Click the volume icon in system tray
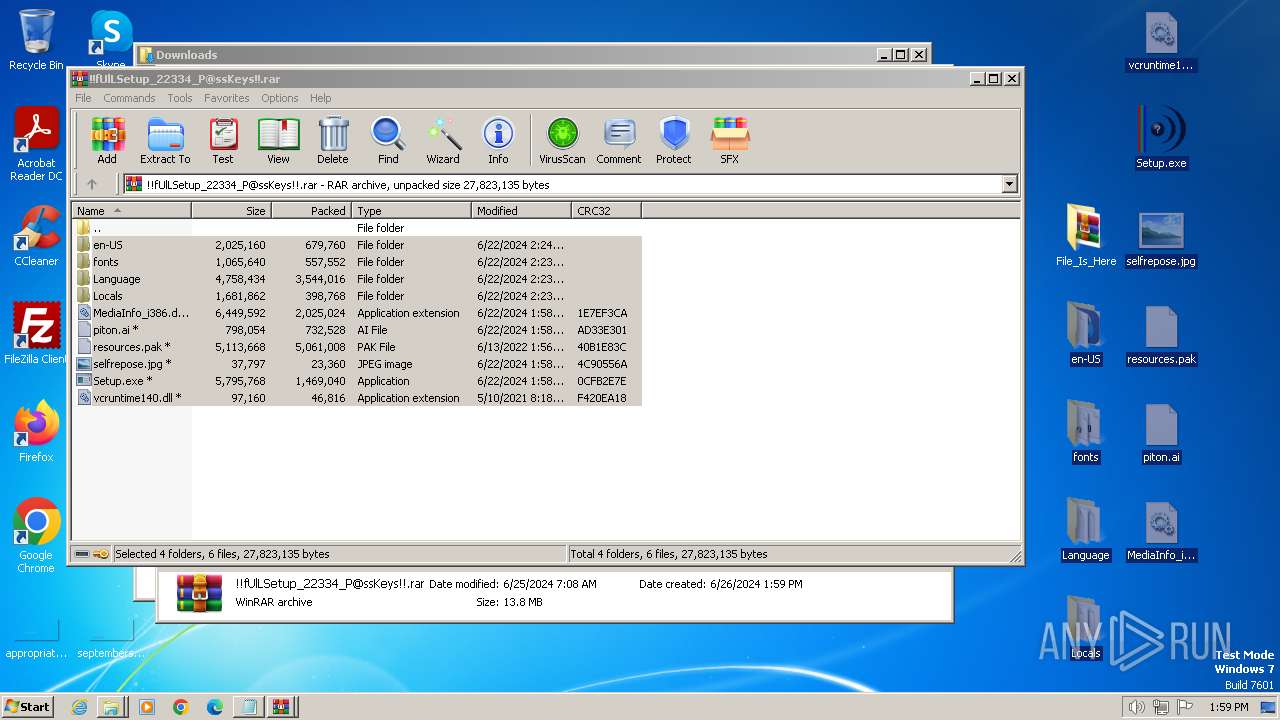Image resolution: width=1280 pixels, height=720 pixels. [1136, 707]
